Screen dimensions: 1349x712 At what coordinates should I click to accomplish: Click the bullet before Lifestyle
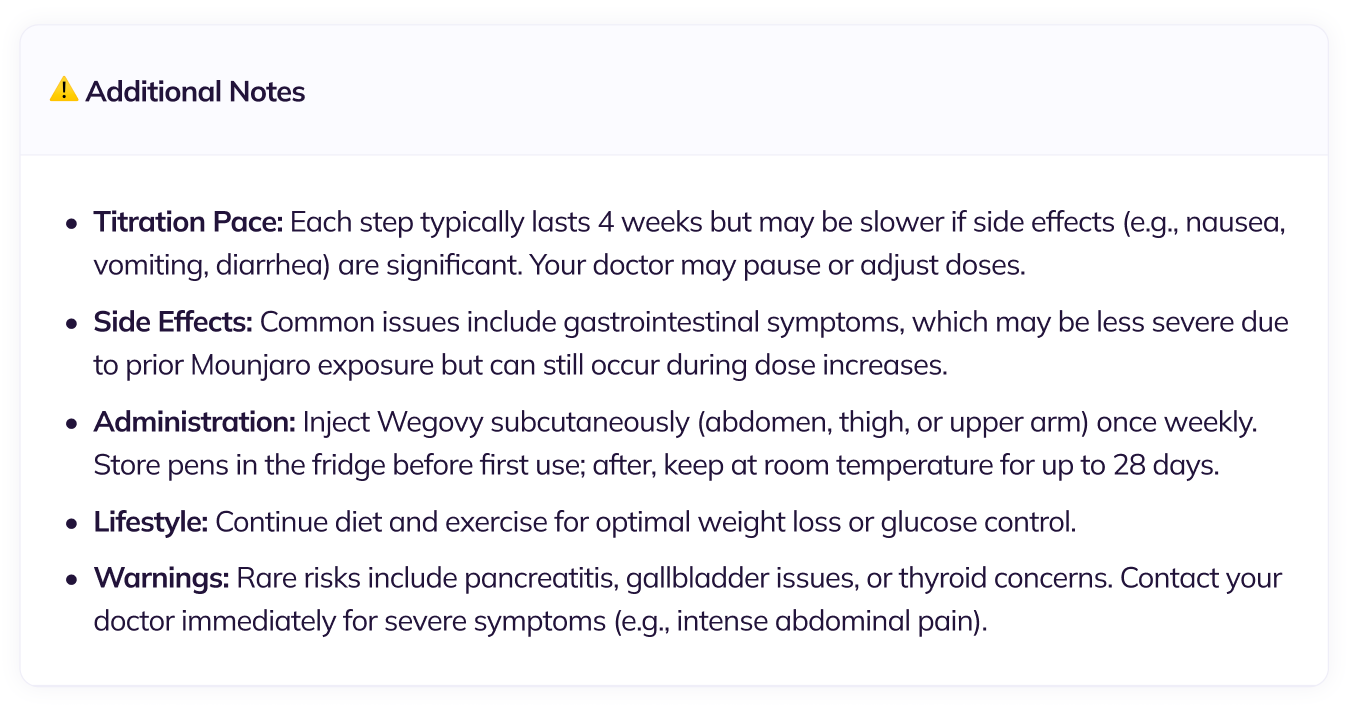point(71,523)
